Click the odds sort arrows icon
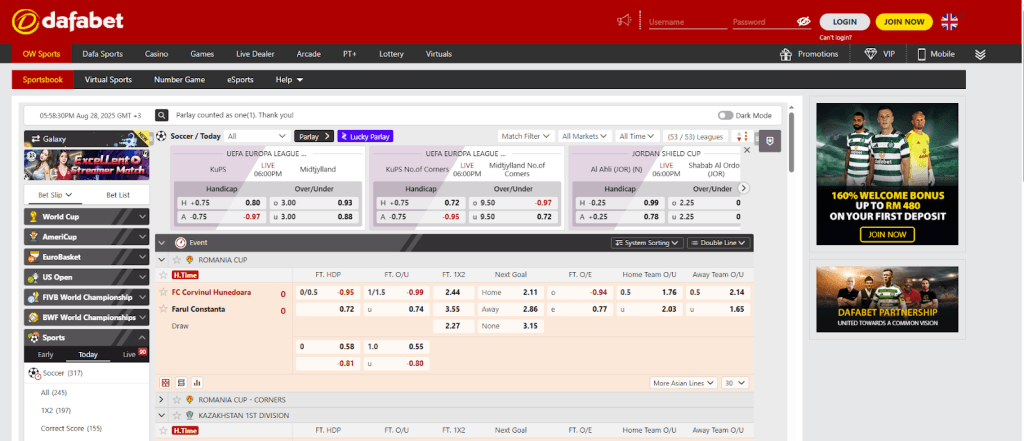 tap(741, 137)
